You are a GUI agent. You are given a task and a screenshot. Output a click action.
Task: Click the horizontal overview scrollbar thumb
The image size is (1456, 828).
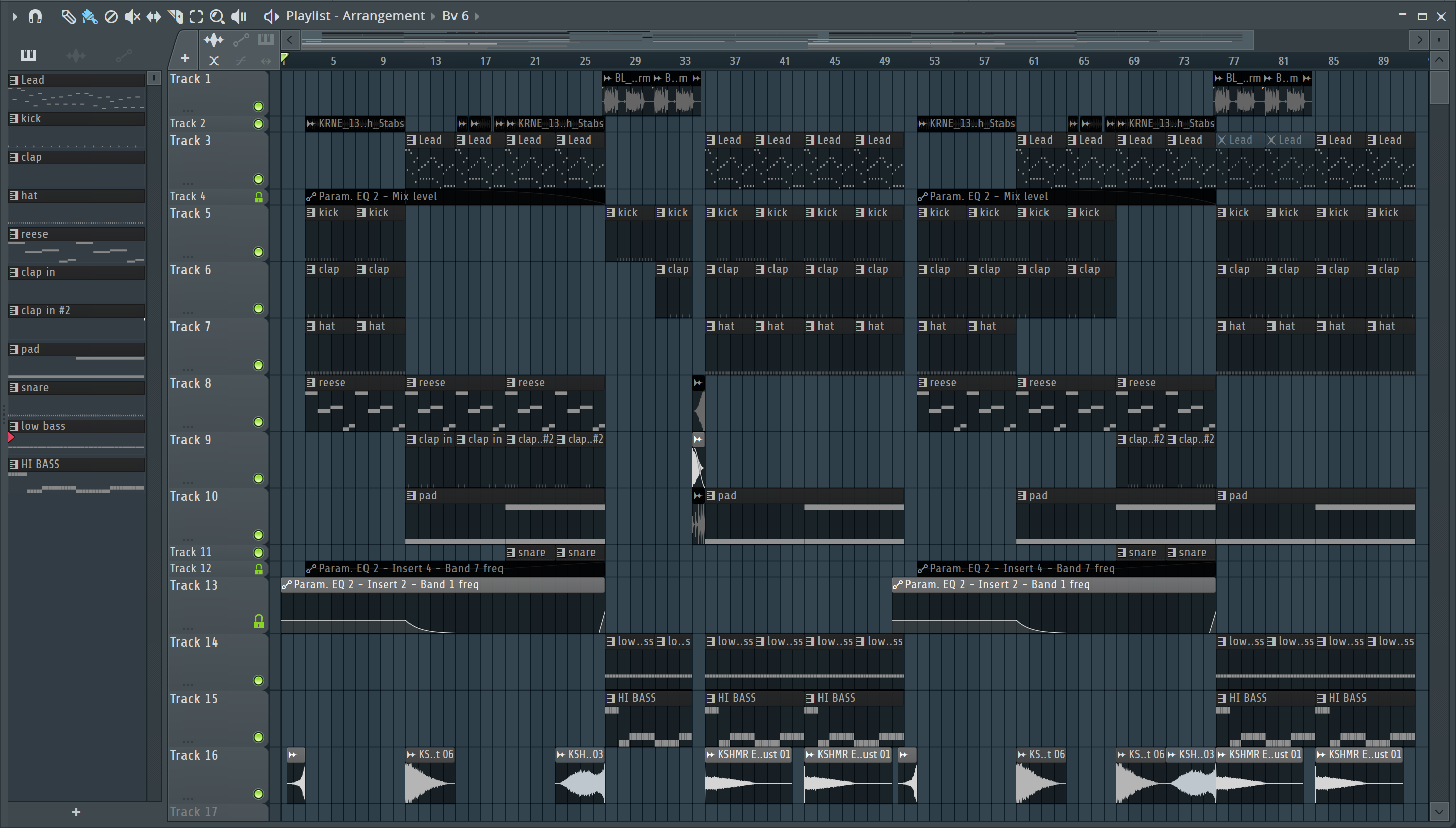777,40
